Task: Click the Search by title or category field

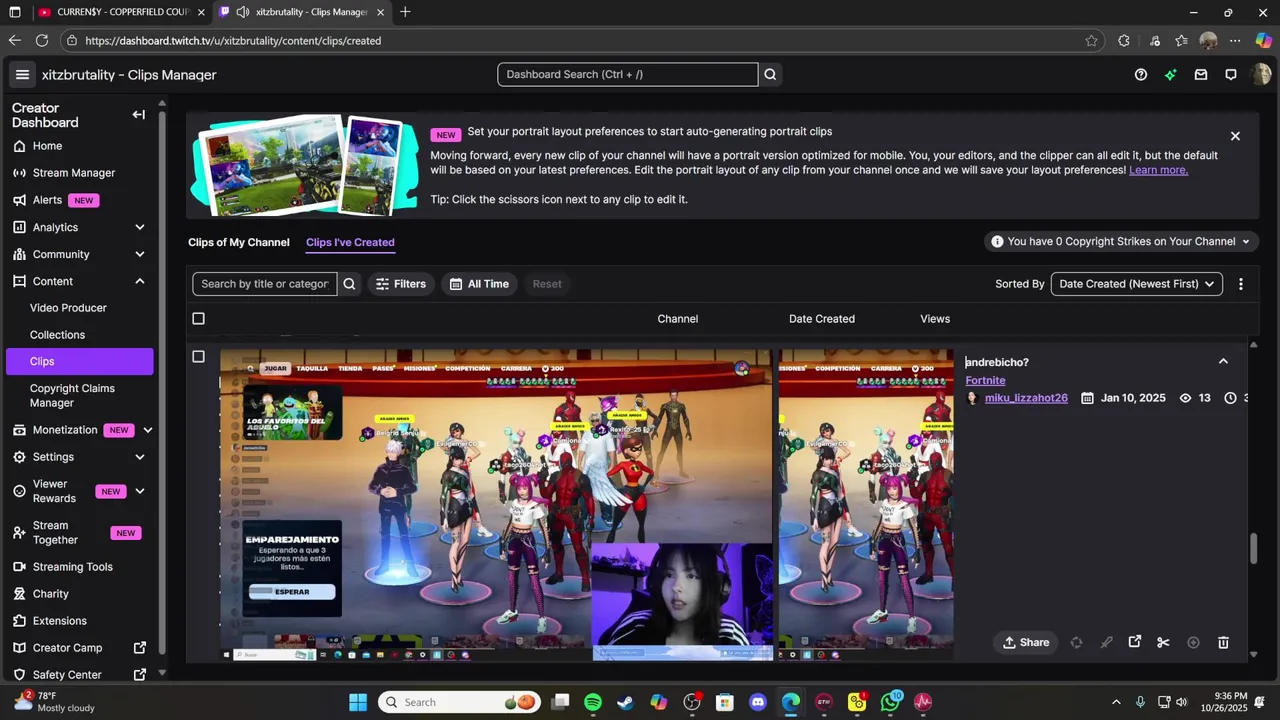Action: [265, 284]
